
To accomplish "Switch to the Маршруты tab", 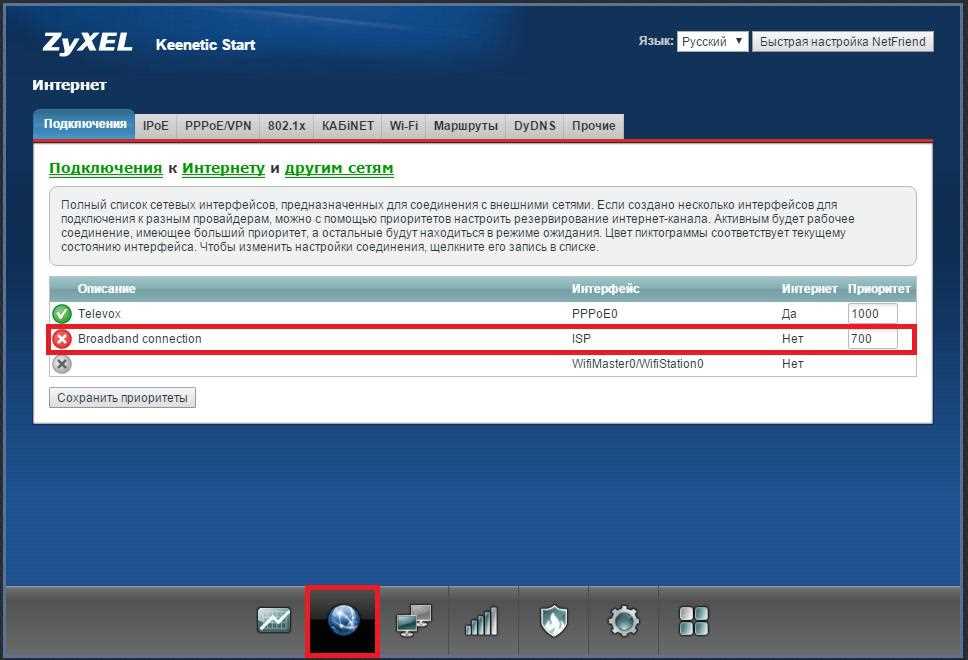I will click(465, 126).
